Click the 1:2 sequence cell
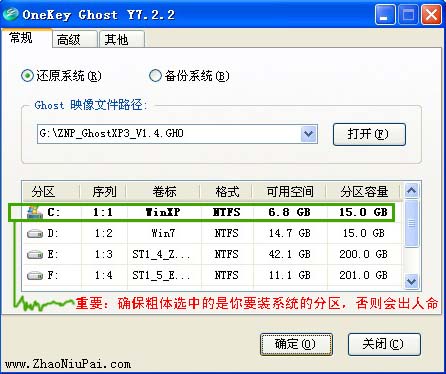 click(x=104, y=233)
